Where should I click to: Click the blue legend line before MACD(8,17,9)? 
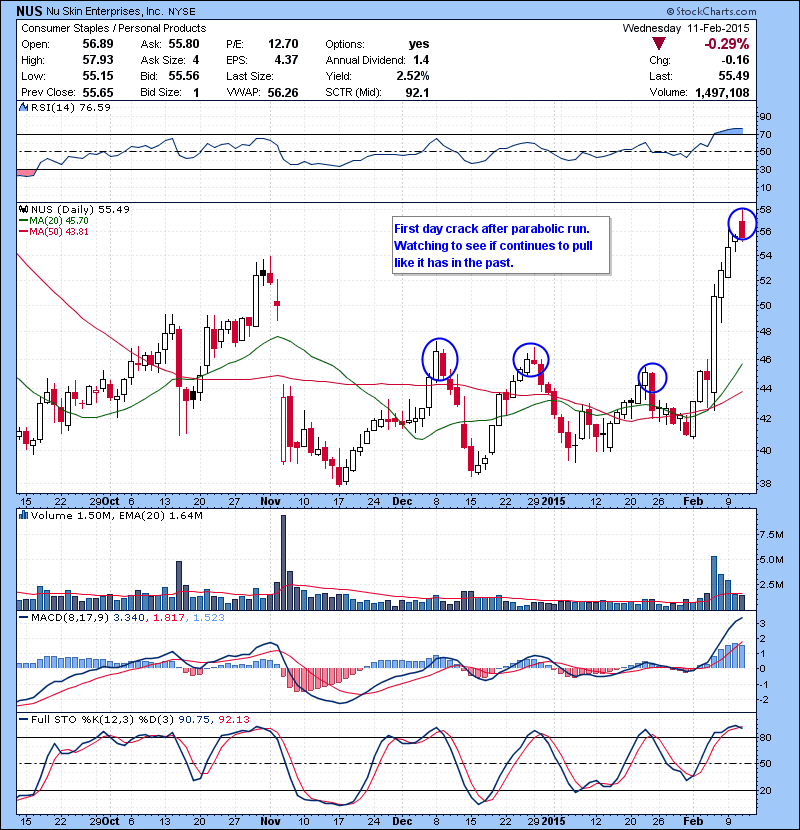pyautogui.click(x=23, y=617)
